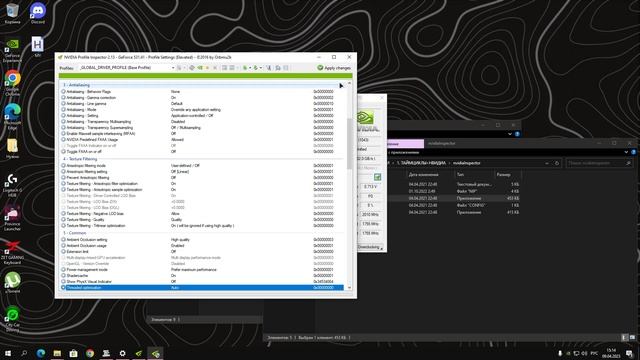Select Toggle FXAA on or off row
The image size is (640, 360).
coord(202,151)
